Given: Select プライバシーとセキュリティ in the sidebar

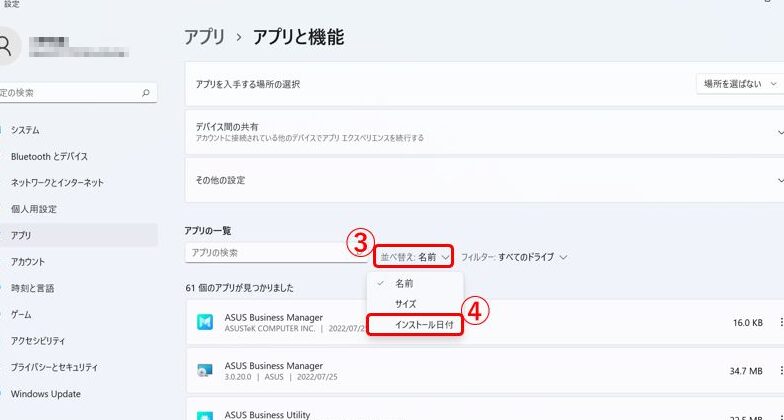Looking at the screenshot, I should pos(54,367).
